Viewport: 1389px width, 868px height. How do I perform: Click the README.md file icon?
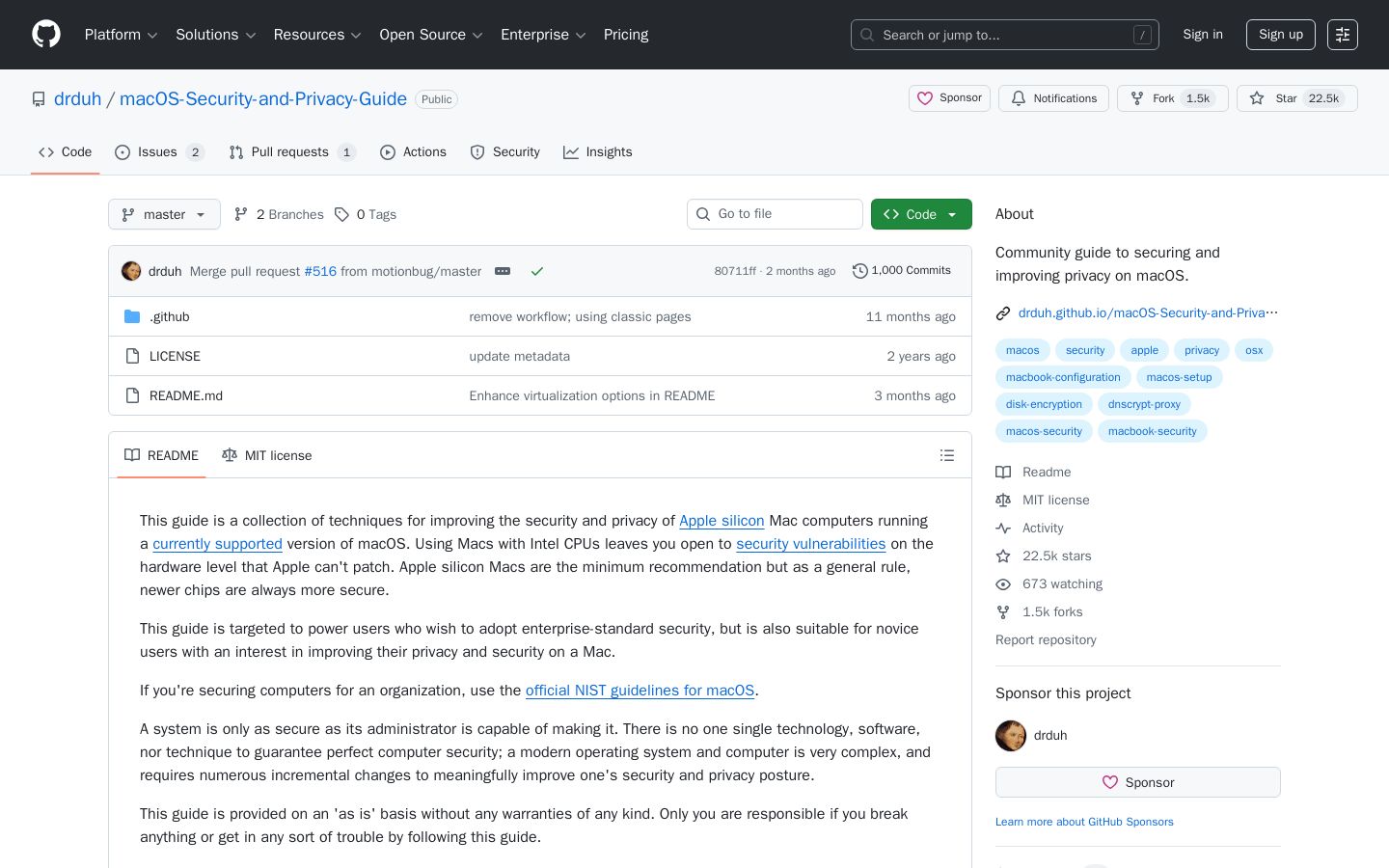(132, 395)
